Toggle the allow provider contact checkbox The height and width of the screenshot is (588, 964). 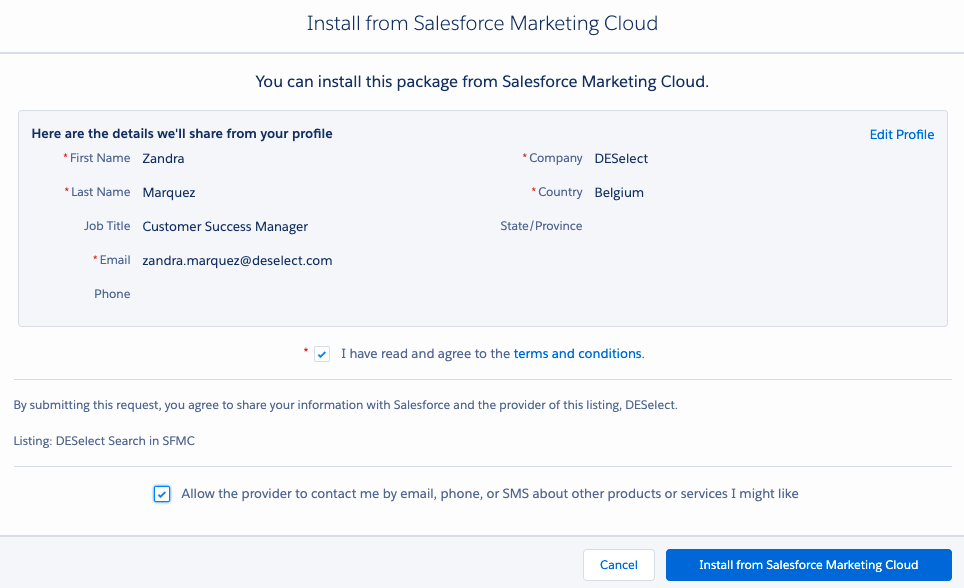(162, 494)
